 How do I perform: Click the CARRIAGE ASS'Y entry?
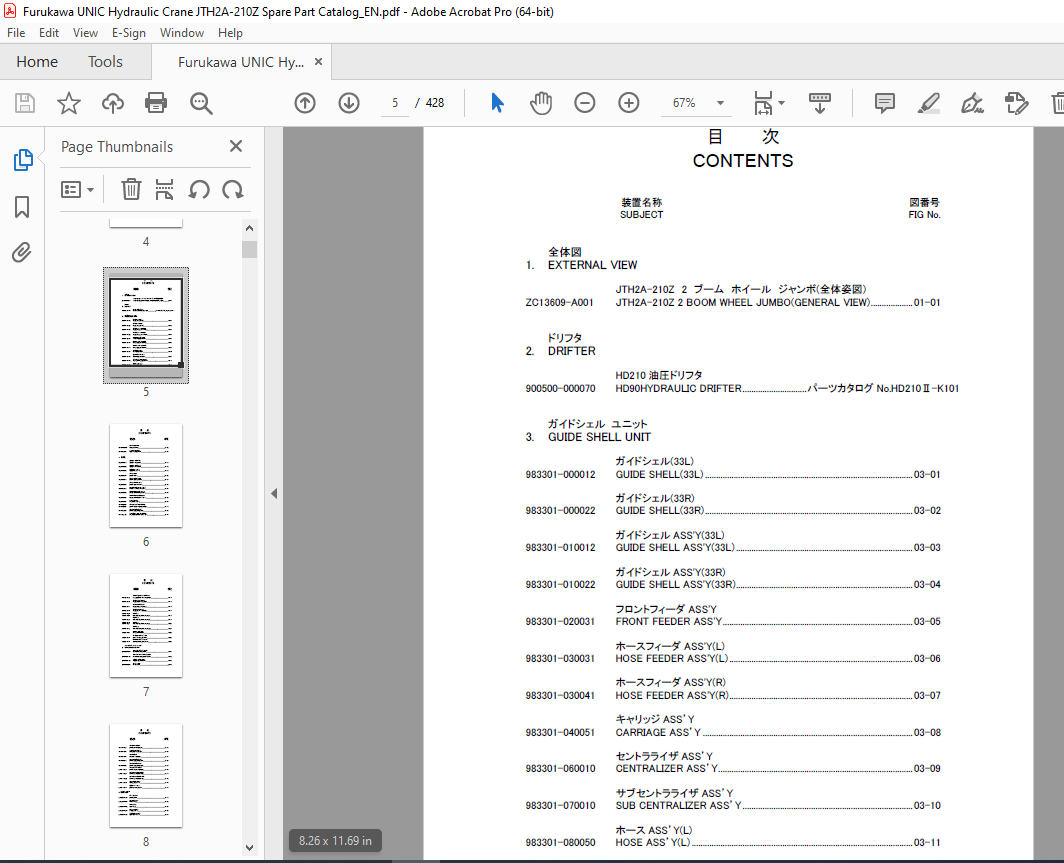(658, 733)
